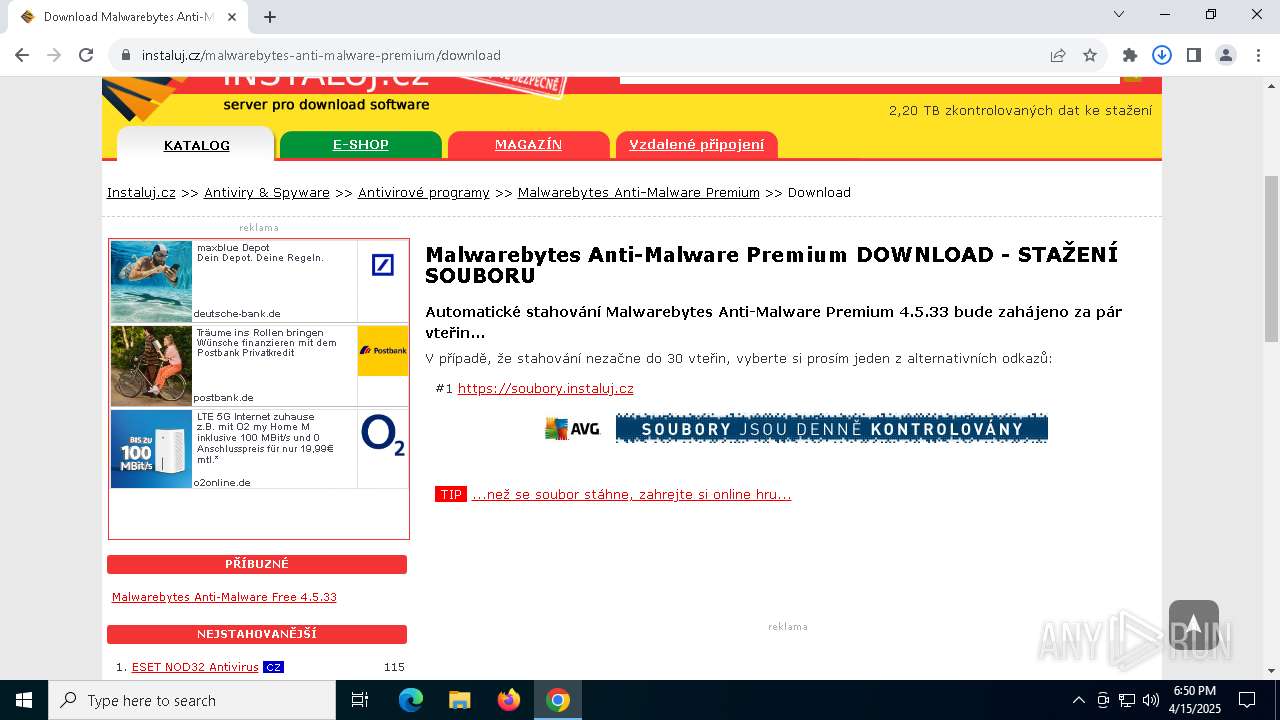This screenshot has width=1280, height=720.
Task: Switch to the KATALOG tab
Action: tap(197, 145)
